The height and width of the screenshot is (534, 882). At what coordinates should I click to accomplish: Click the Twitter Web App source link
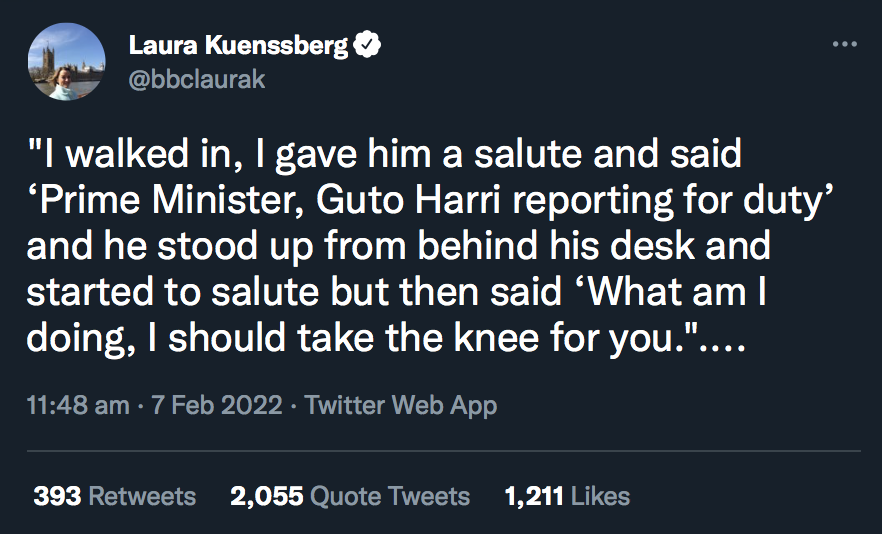point(400,406)
